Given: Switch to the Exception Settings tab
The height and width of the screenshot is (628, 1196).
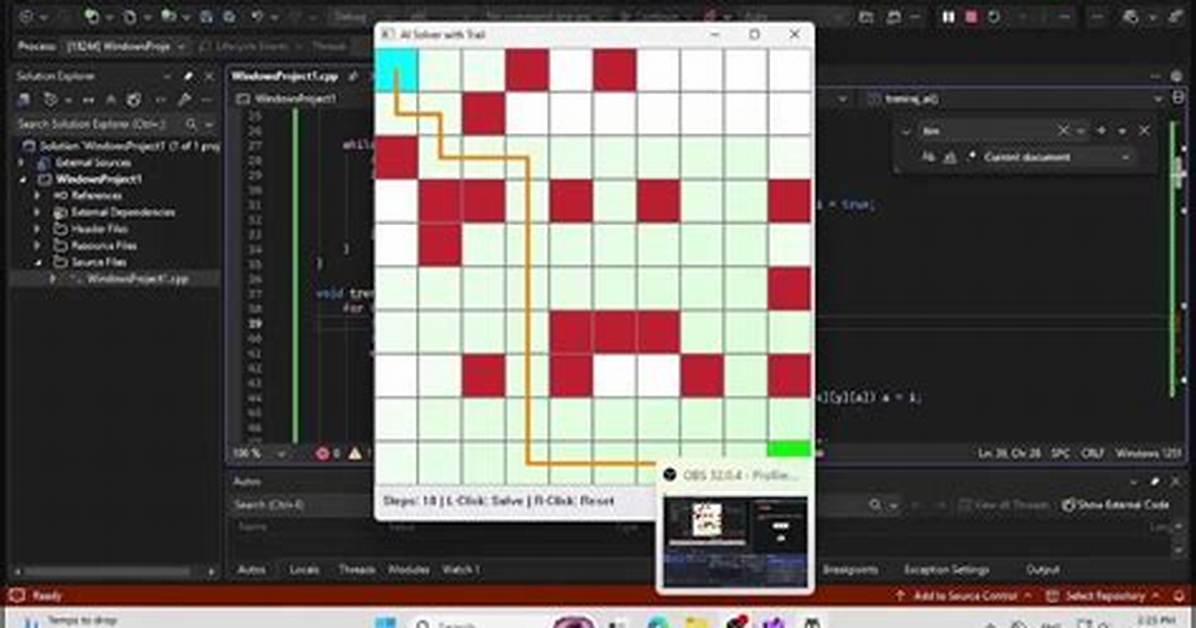Looking at the screenshot, I should 946,569.
